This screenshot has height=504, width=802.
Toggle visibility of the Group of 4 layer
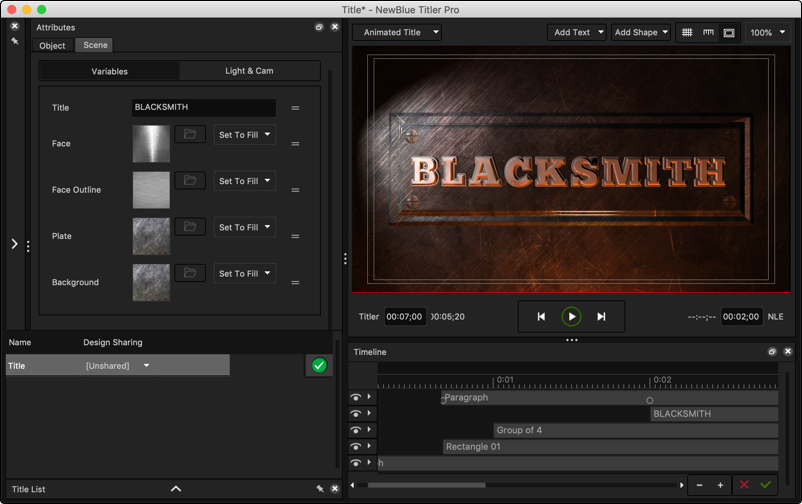pos(355,430)
